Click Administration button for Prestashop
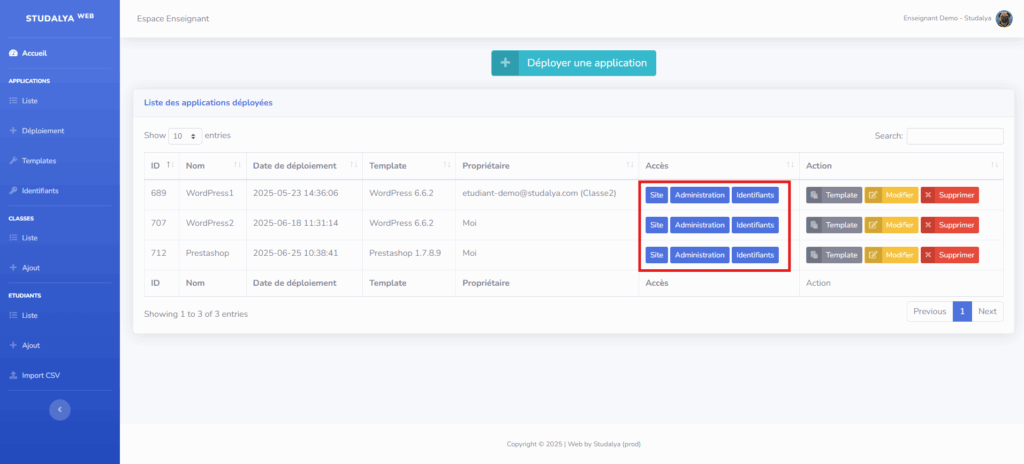Viewport: 1024px width, 464px height. [699, 255]
